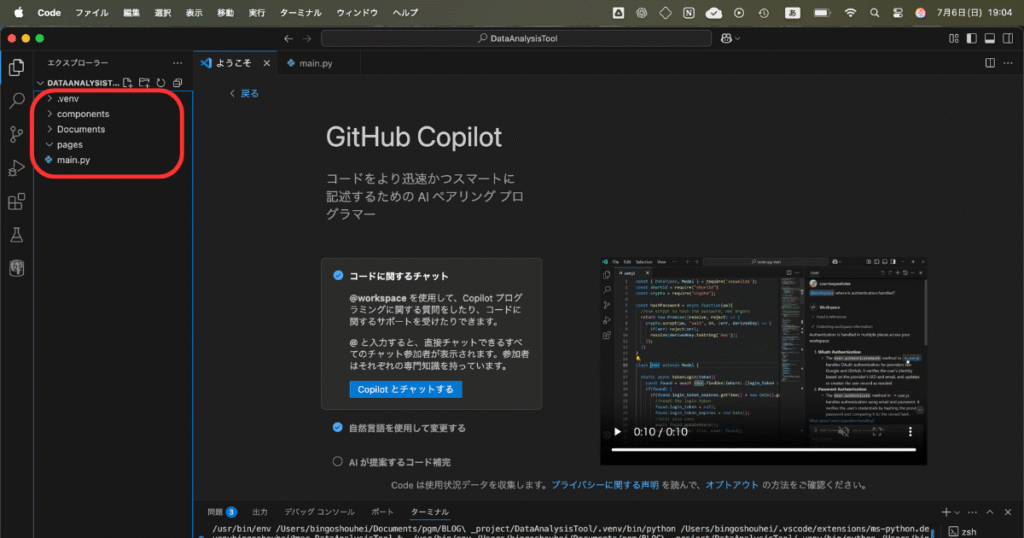Open the Explorer view in activity bar

pos(16,67)
